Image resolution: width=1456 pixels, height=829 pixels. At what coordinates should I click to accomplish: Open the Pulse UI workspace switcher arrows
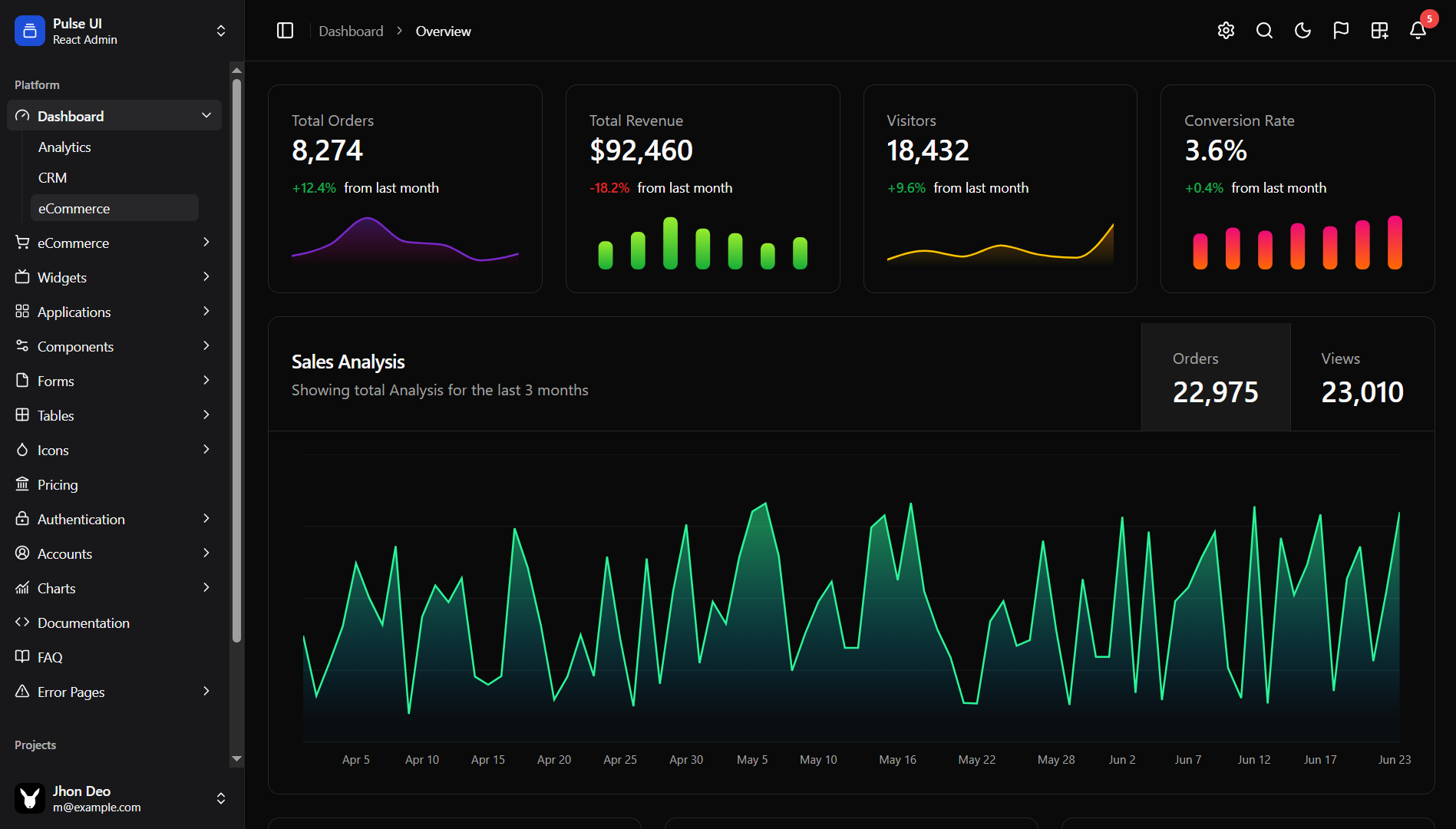point(221,31)
